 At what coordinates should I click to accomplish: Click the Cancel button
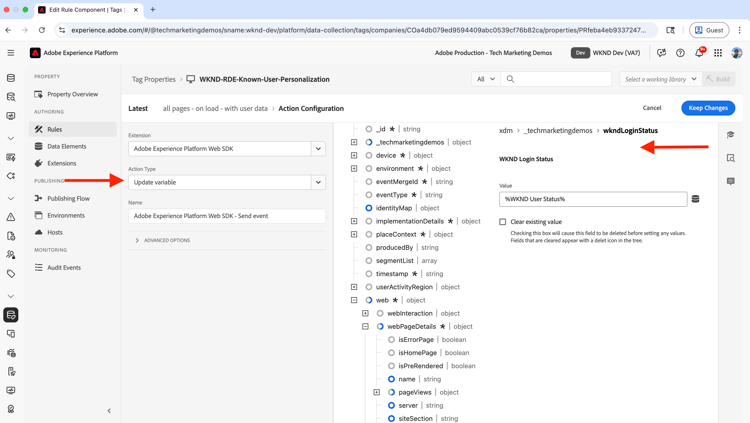[652, 108]
